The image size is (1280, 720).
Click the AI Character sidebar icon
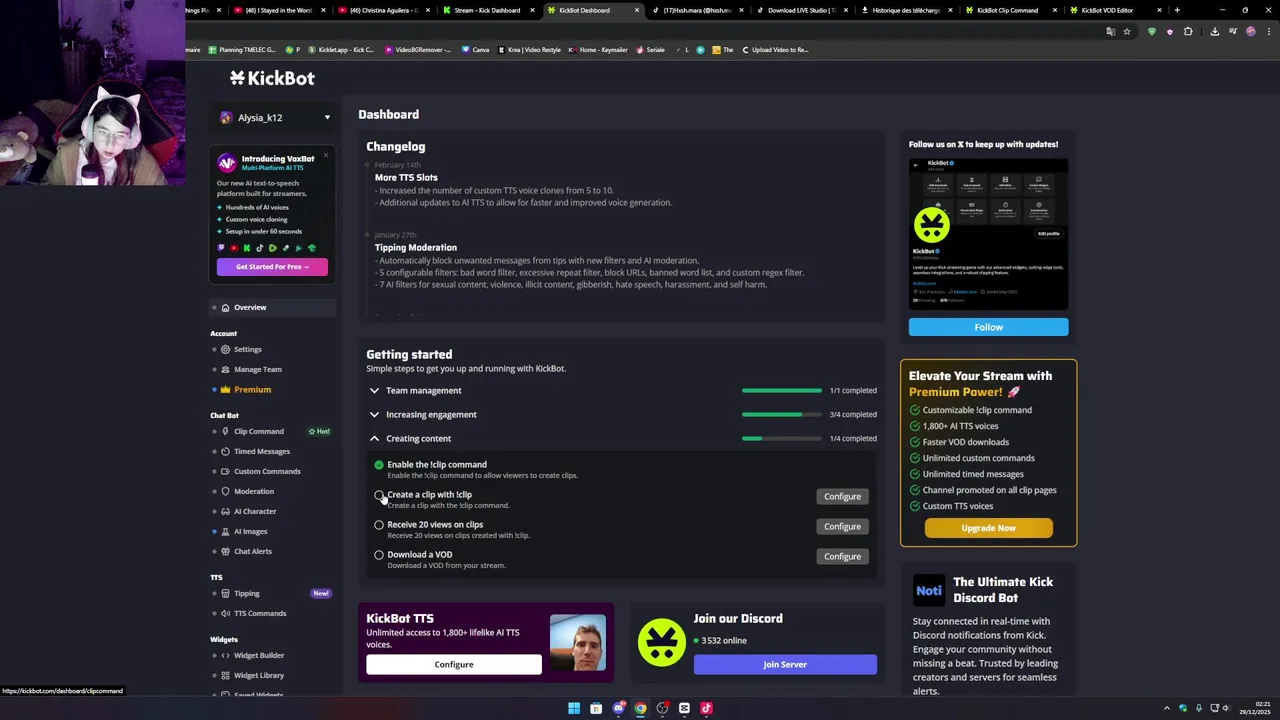[225, 511]
